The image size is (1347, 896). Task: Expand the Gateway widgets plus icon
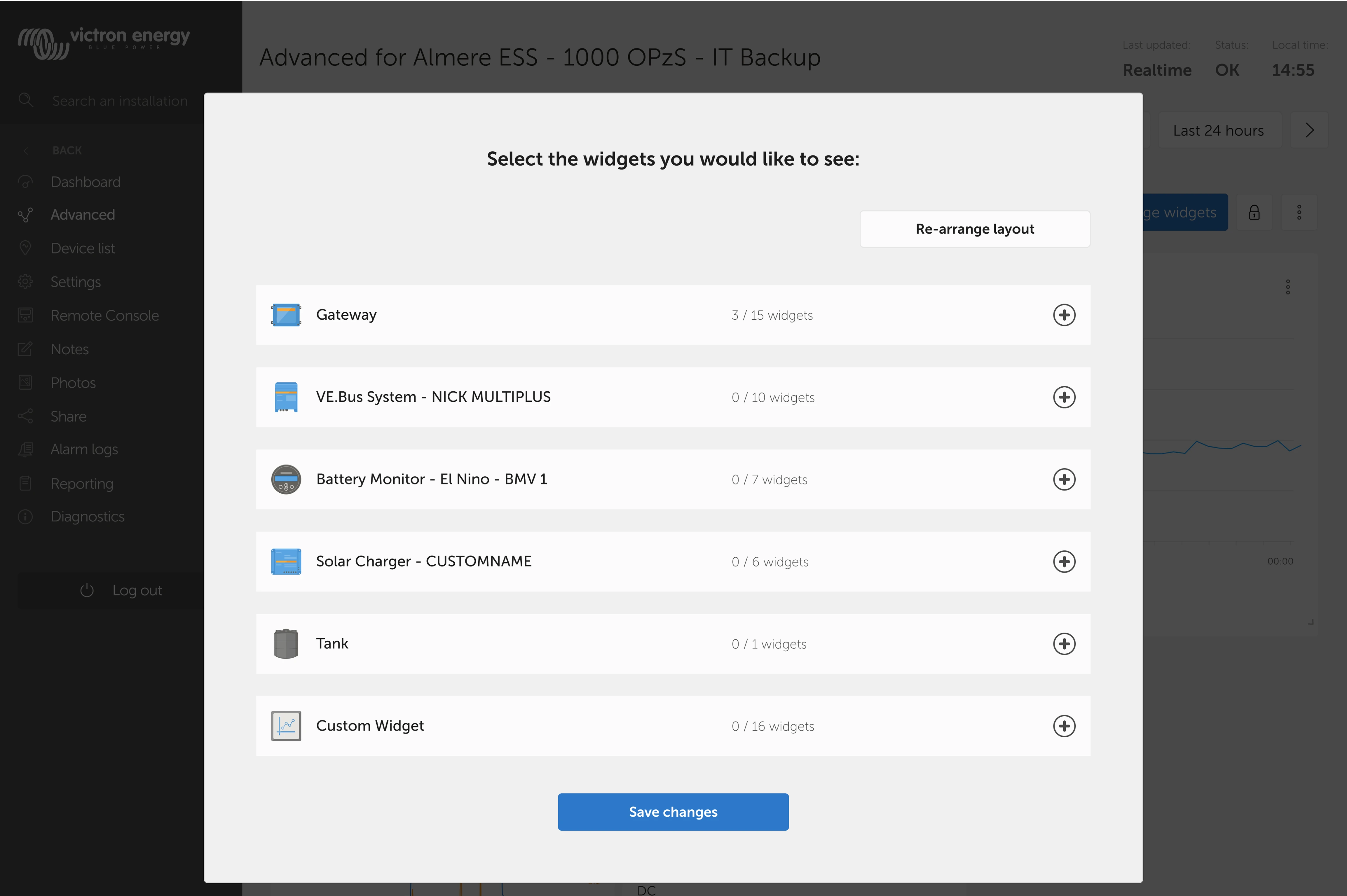tap(1064, 315)
